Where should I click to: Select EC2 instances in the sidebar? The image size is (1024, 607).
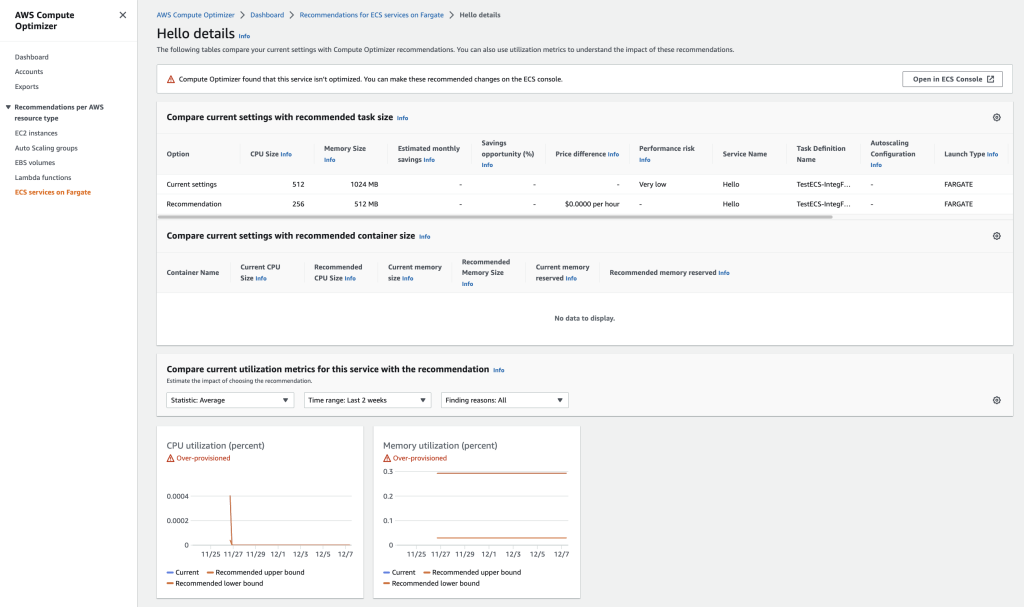36,131
